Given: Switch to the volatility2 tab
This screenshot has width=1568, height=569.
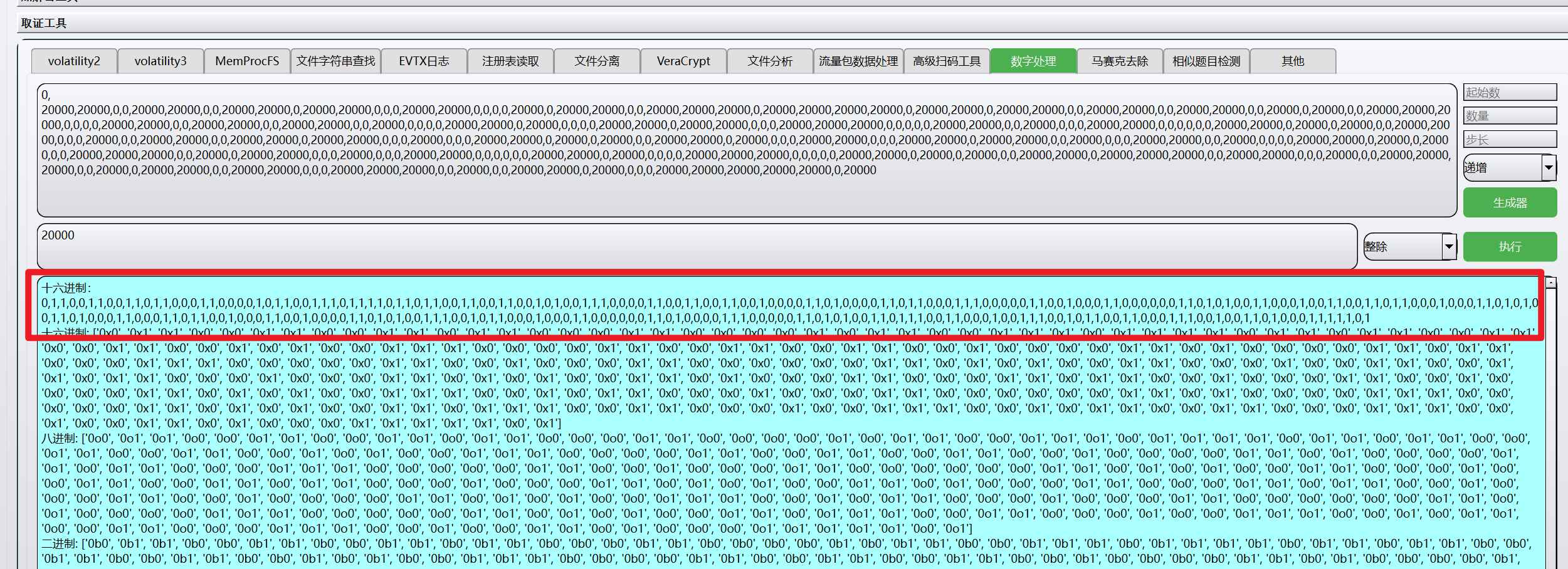Looking at the screenshot, I should (73, 61).
